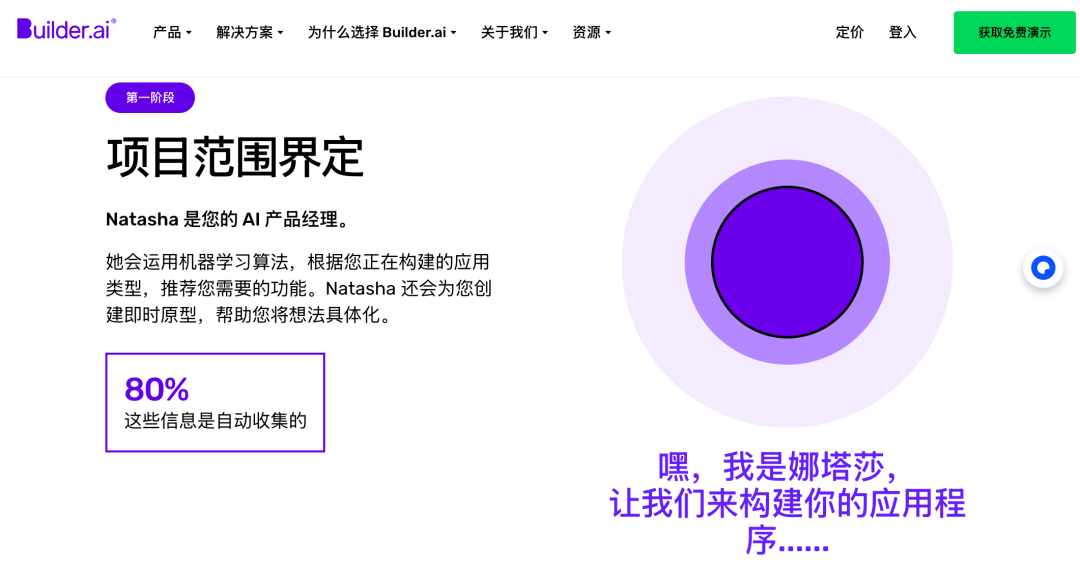Viewport: 1080px width, 570px height.
Task: Expand the 解决方案 dropdown menu
Action: (x=249, y=32)
